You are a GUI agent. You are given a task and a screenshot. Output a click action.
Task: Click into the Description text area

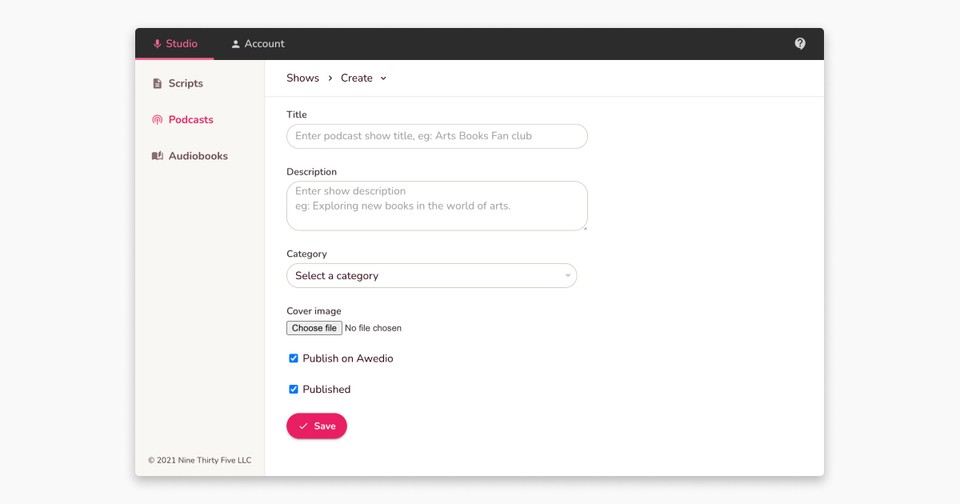point(436,206)
